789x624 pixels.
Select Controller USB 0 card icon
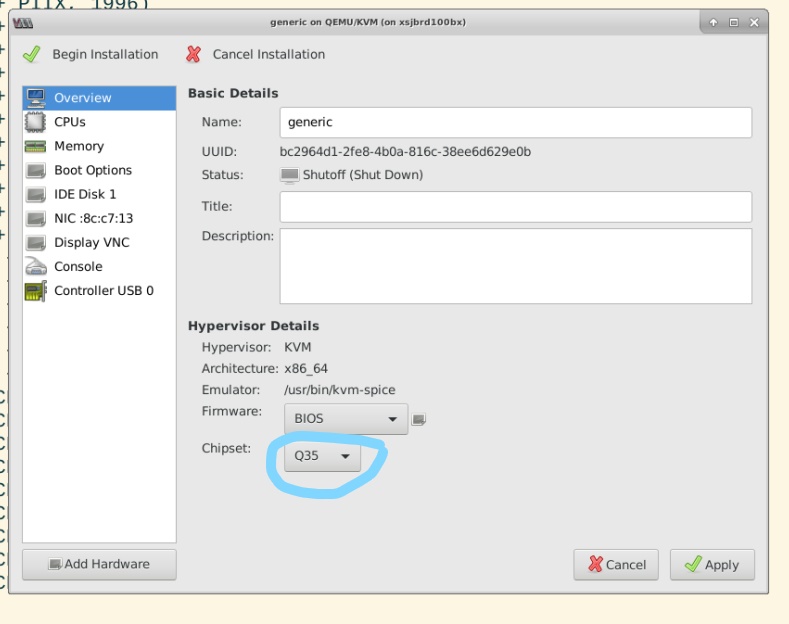[x=36, y=291]
